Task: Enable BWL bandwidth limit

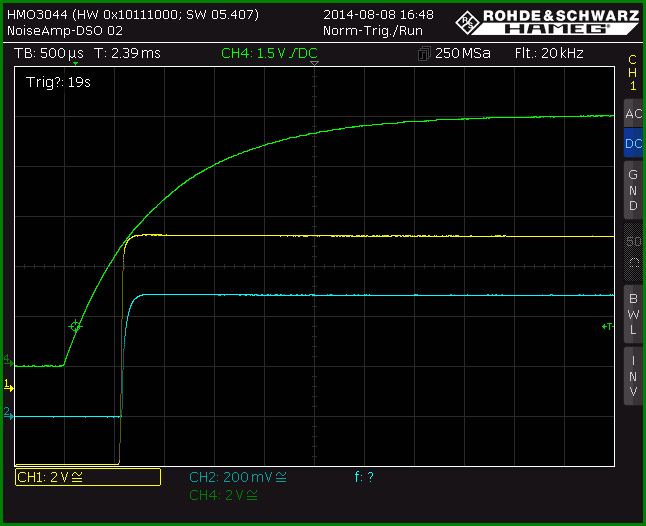Action: 633,314
